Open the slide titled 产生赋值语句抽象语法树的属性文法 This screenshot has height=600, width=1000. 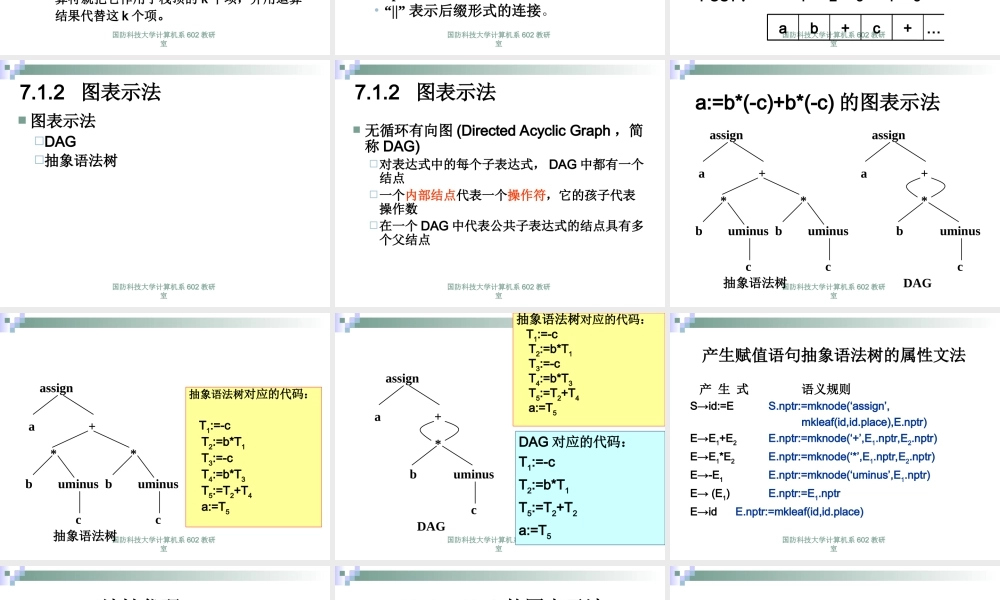(834, 355)
